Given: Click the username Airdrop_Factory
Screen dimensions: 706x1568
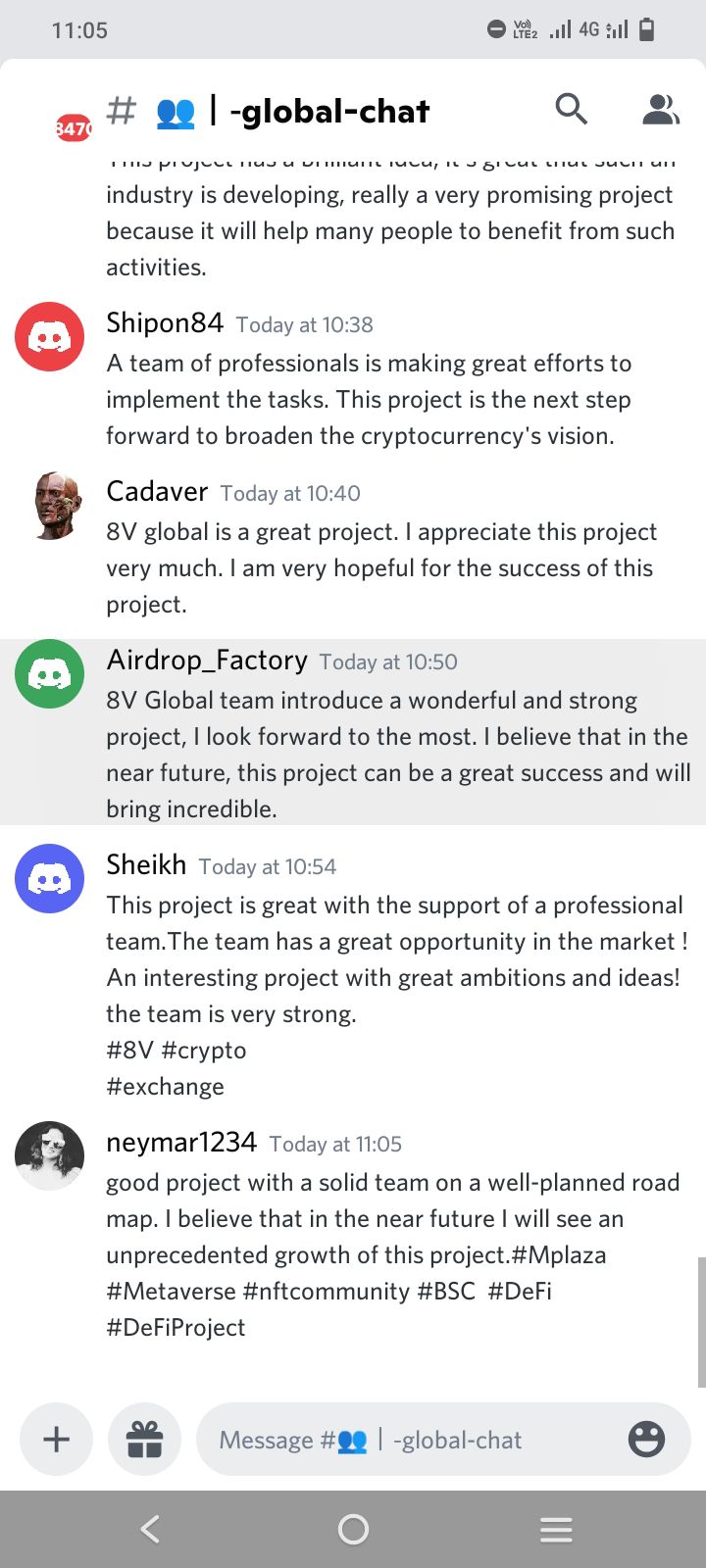Looking at the screenshot, I should [x=207, y=661].
